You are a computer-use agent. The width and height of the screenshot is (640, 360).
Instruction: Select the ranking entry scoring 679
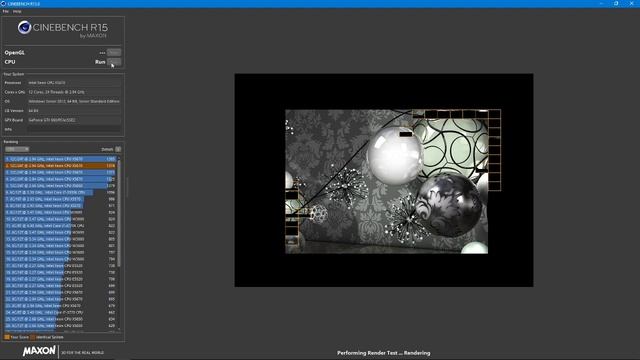(60, 306)
